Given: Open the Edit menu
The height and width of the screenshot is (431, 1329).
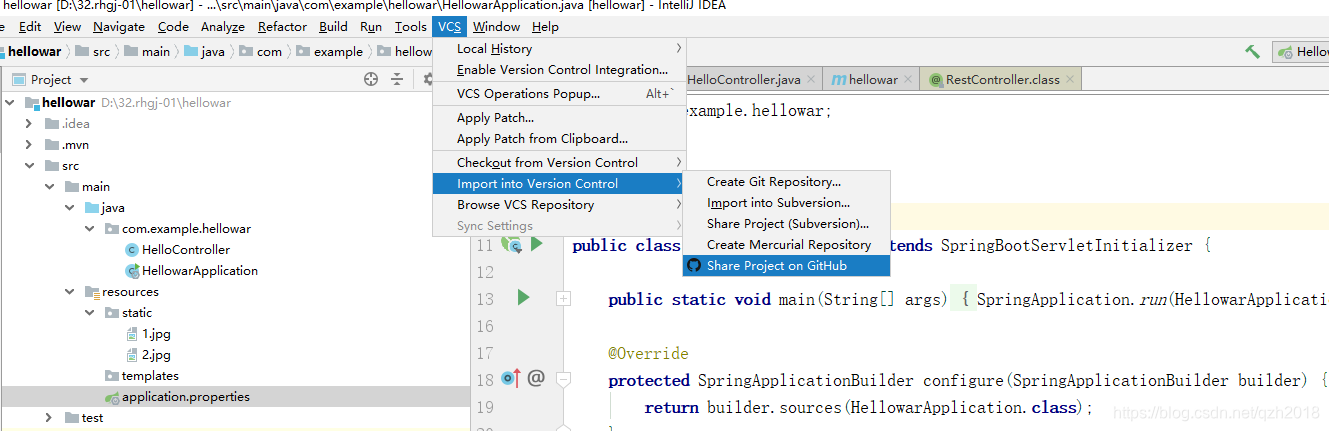Looking at the screenshot, I should (30, 27).
